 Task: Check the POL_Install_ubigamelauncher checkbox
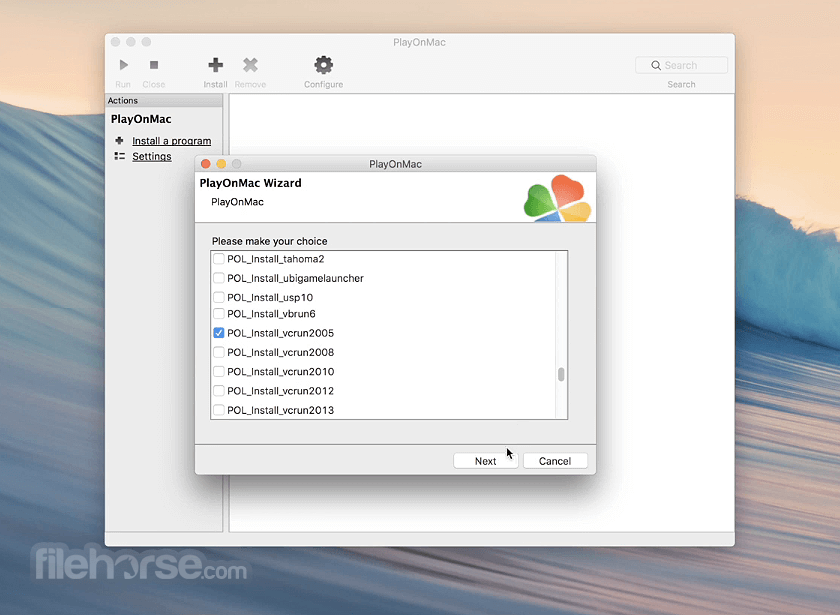(x=219, y=278)
